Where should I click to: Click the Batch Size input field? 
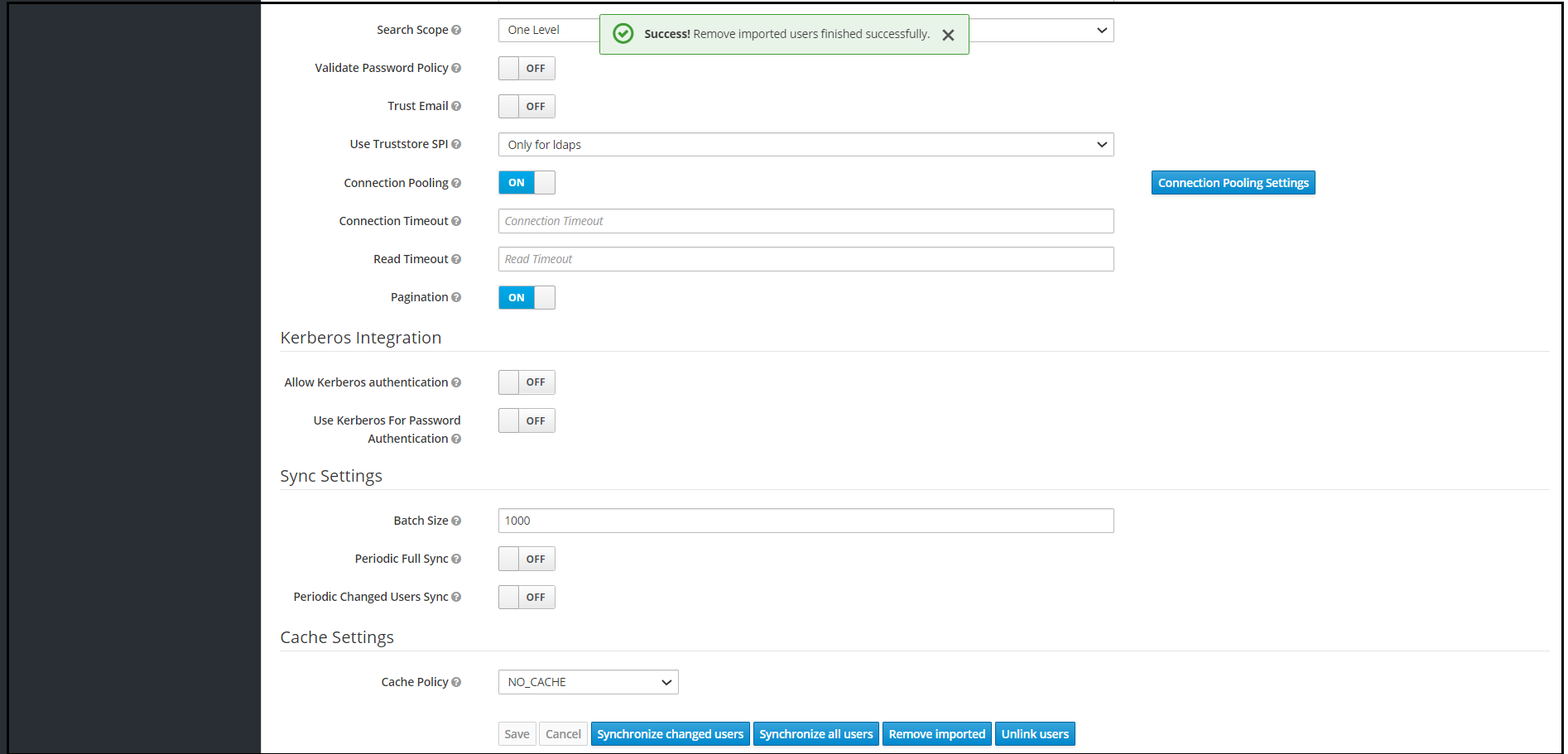[x=806, y=521]
